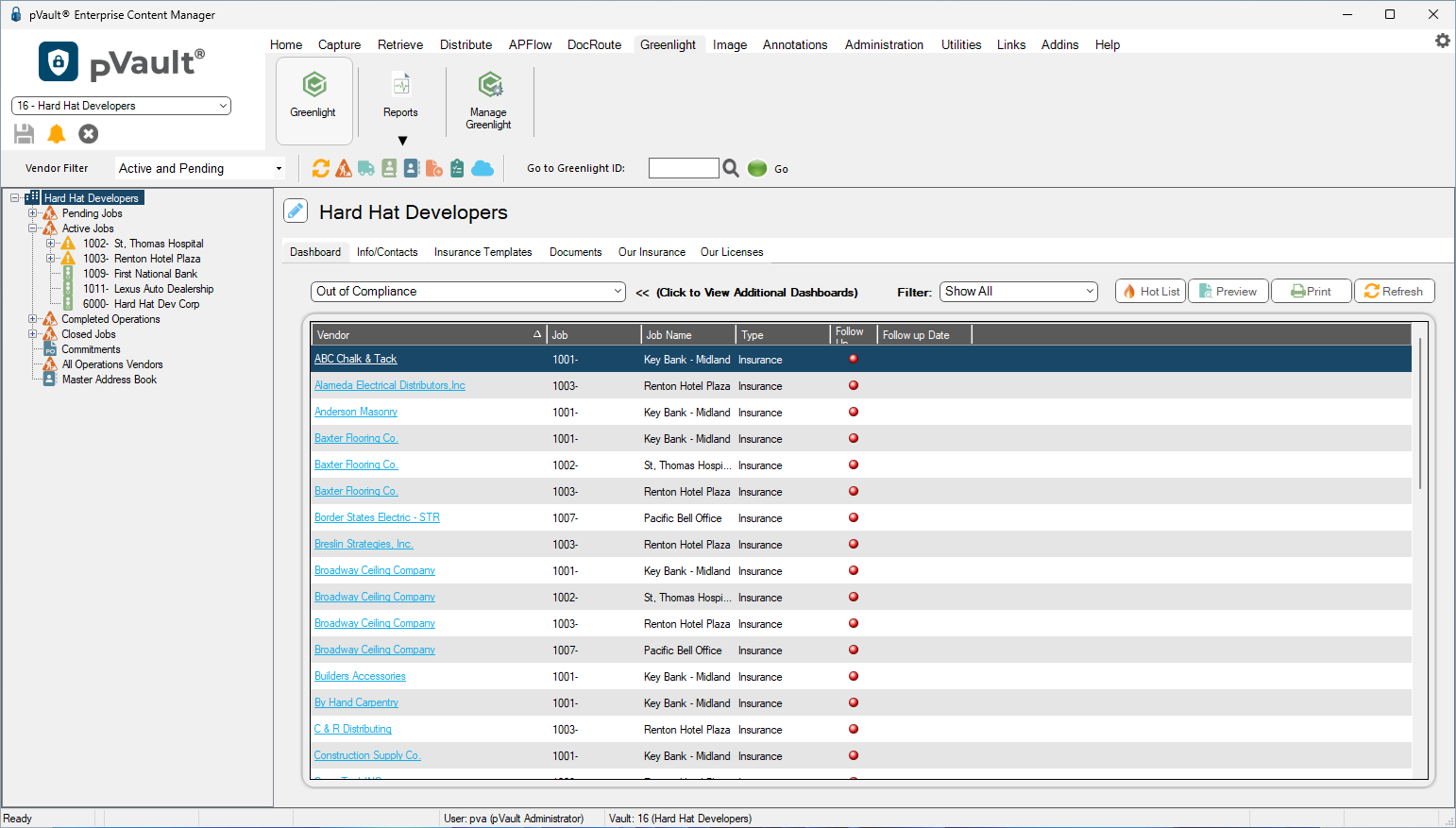Sort by the Vendor column header
Image resolution: width=1456 pixels, height=828 pixels.
[x=430, y=334]
